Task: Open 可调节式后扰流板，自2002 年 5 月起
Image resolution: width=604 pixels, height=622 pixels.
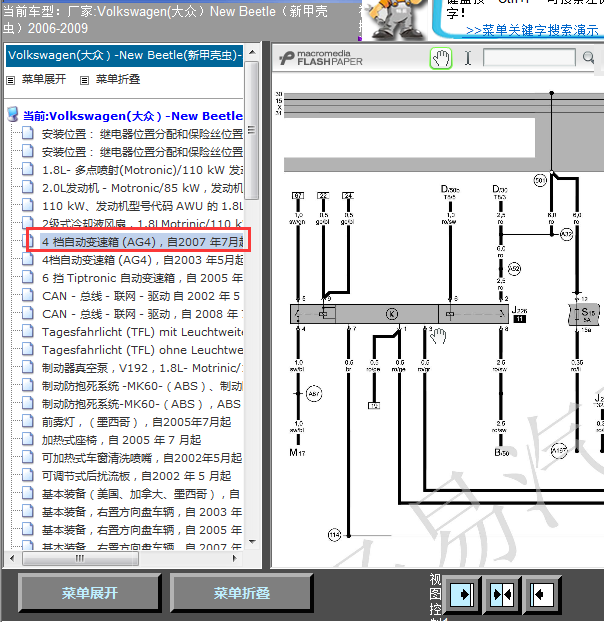Action: tap(136, 476)
